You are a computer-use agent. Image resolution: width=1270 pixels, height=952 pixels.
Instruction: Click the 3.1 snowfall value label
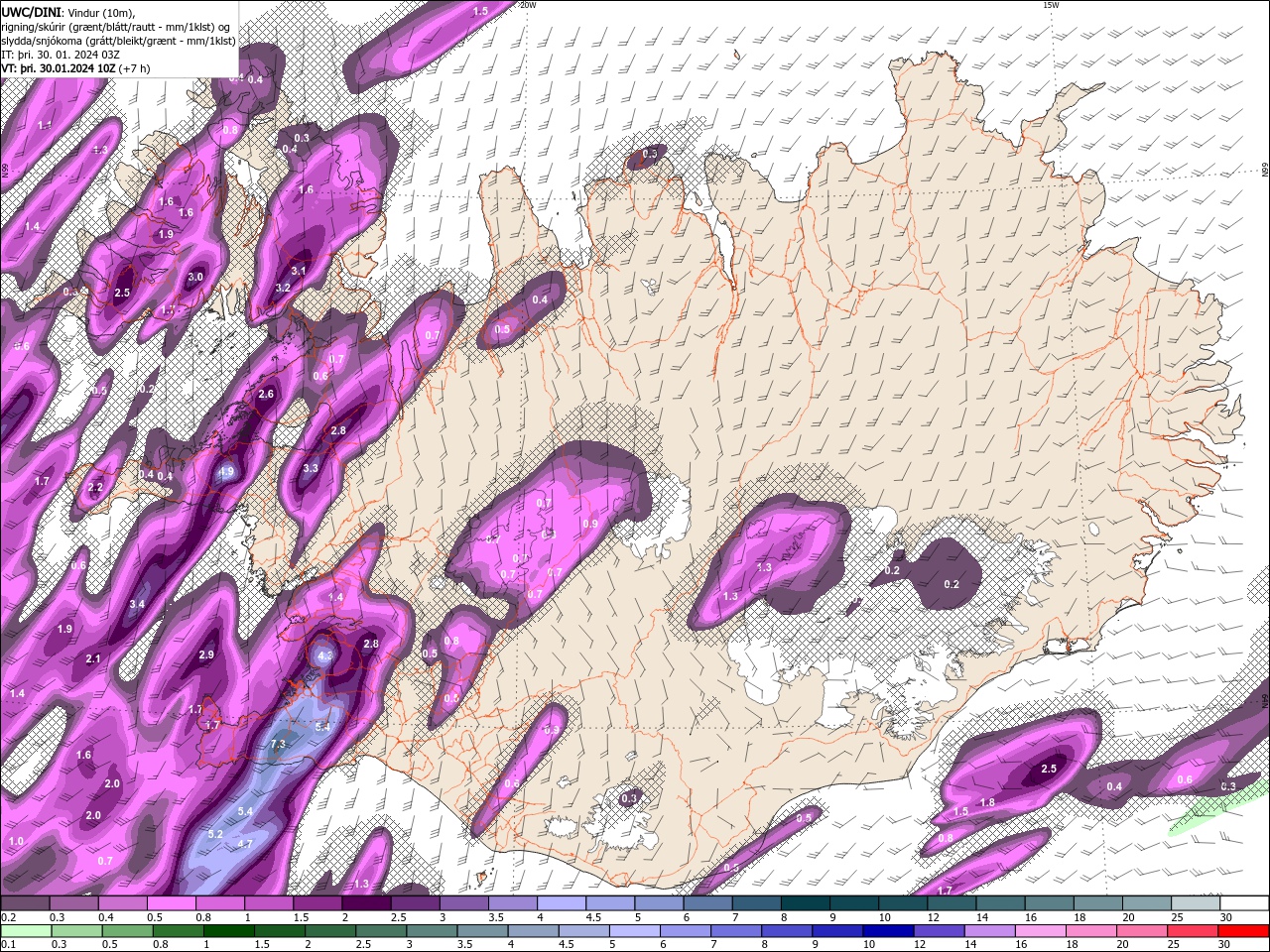(299, 270)
